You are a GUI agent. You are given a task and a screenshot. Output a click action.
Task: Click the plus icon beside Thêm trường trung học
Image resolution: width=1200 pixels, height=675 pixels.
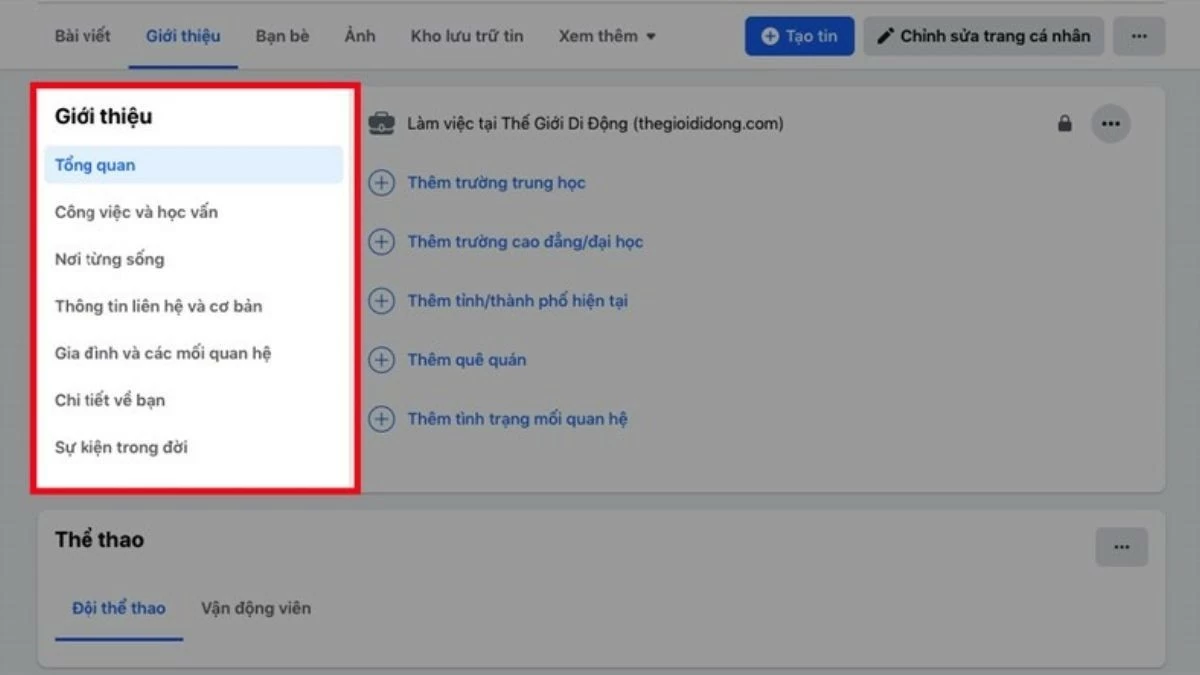[381, 182]
